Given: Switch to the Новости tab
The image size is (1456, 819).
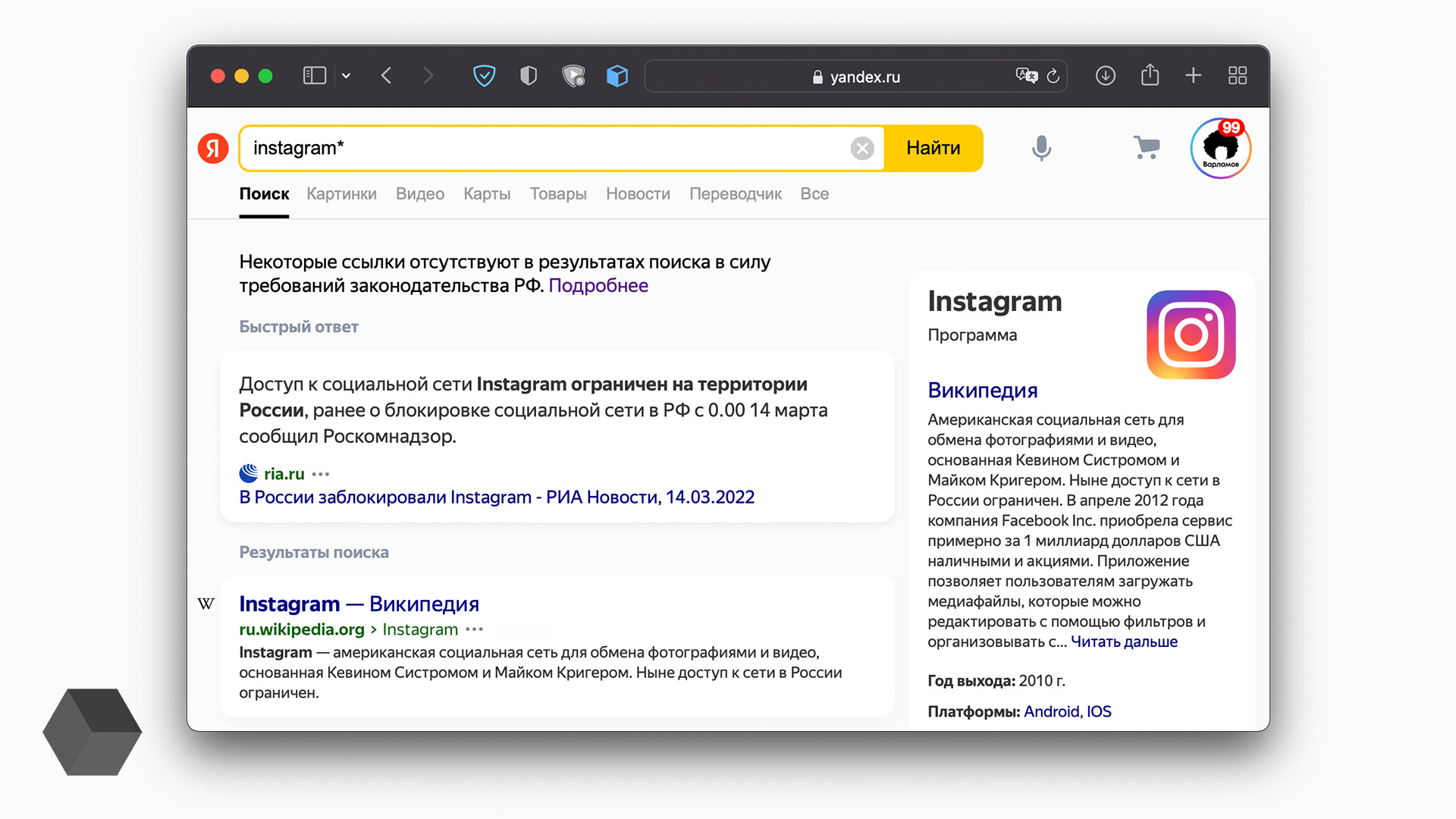Looking at the screenshot, I should pos(638,194).
